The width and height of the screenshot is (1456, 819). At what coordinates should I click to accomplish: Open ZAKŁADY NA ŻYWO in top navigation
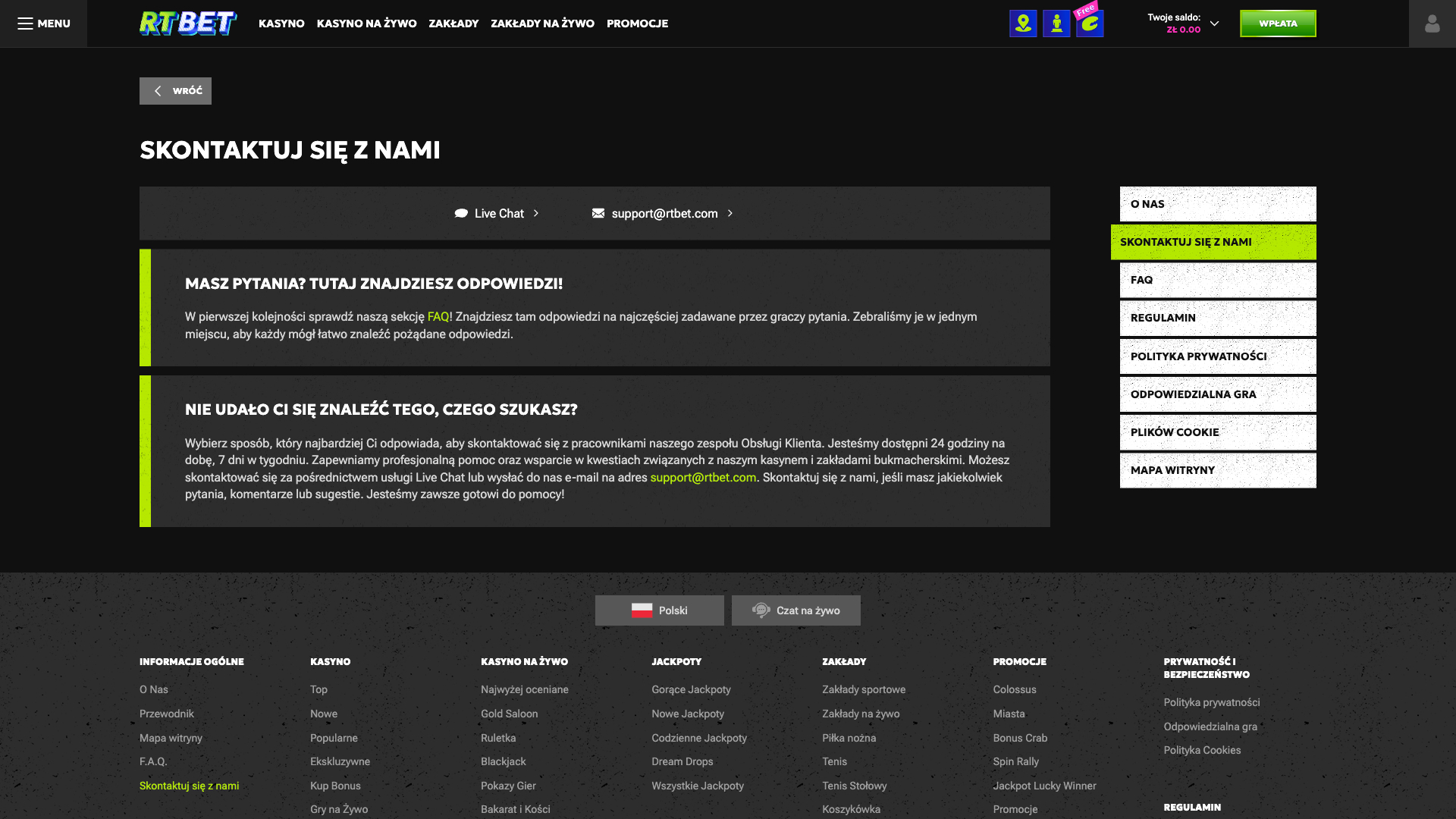[x=542, y=24]
